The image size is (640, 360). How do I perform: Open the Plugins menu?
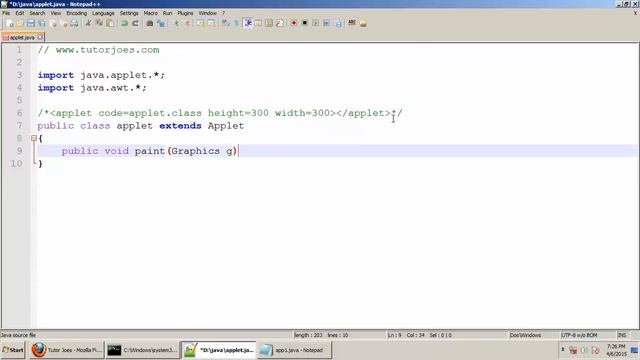pyautogui.click(x=185, y=13)
